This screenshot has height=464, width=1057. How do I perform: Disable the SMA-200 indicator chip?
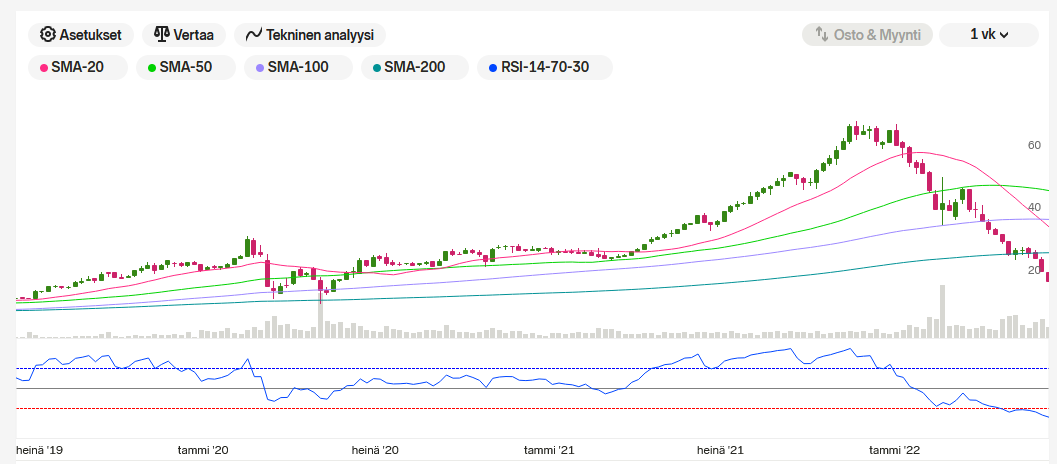pos(414,68)
